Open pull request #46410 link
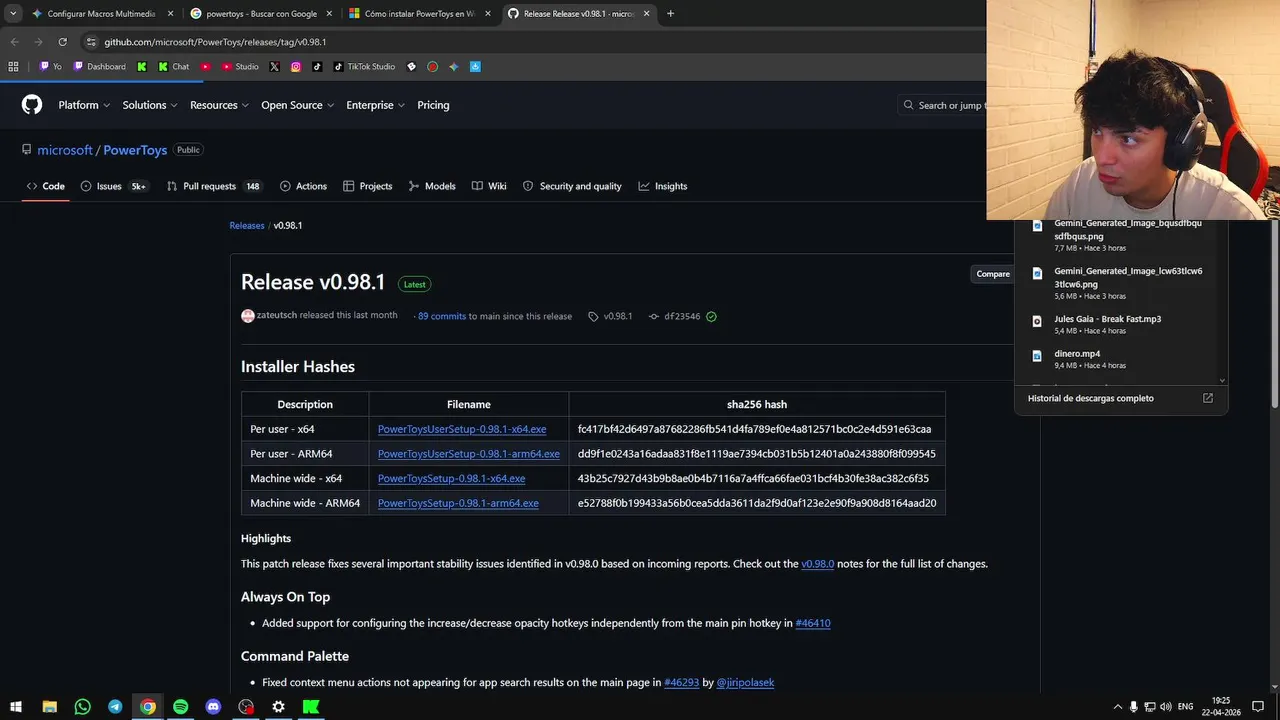The width and height of the screenshot is (1280, 720). 813,623
